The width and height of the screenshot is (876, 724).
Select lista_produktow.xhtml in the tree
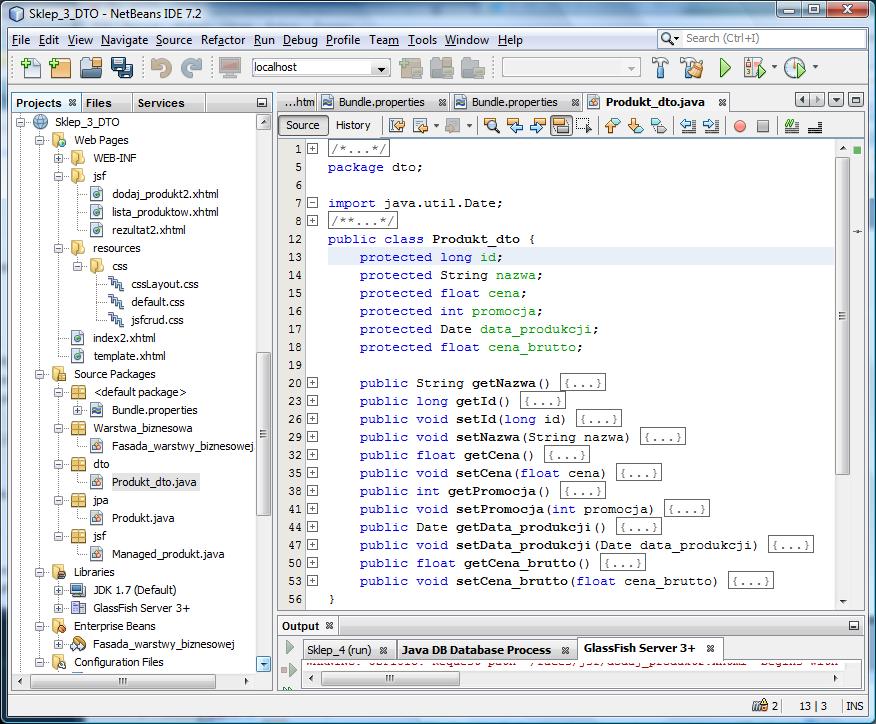point(165,212)
